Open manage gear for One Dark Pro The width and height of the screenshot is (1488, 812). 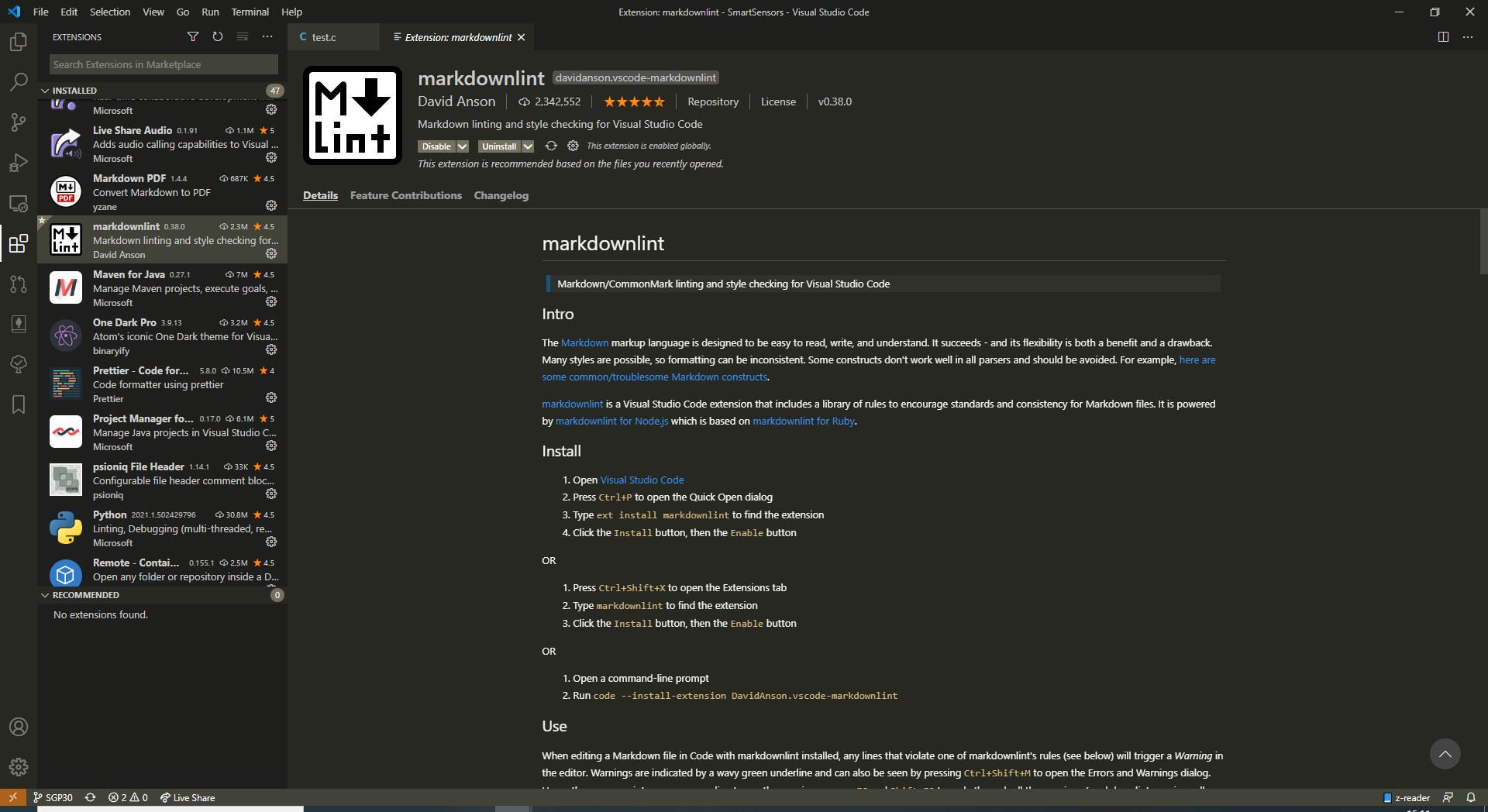pos(271,350)
